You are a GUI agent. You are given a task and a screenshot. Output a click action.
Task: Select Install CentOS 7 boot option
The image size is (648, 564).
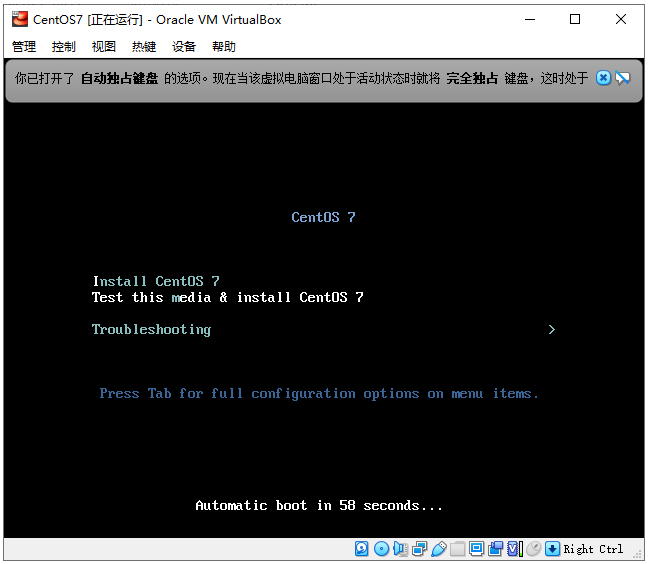coord(155,282)
